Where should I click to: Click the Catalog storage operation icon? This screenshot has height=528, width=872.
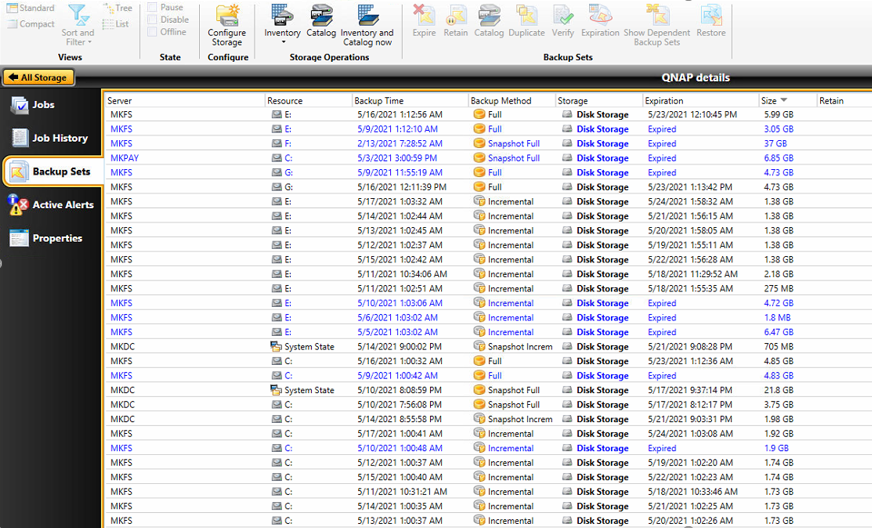(x=321, y=22)
